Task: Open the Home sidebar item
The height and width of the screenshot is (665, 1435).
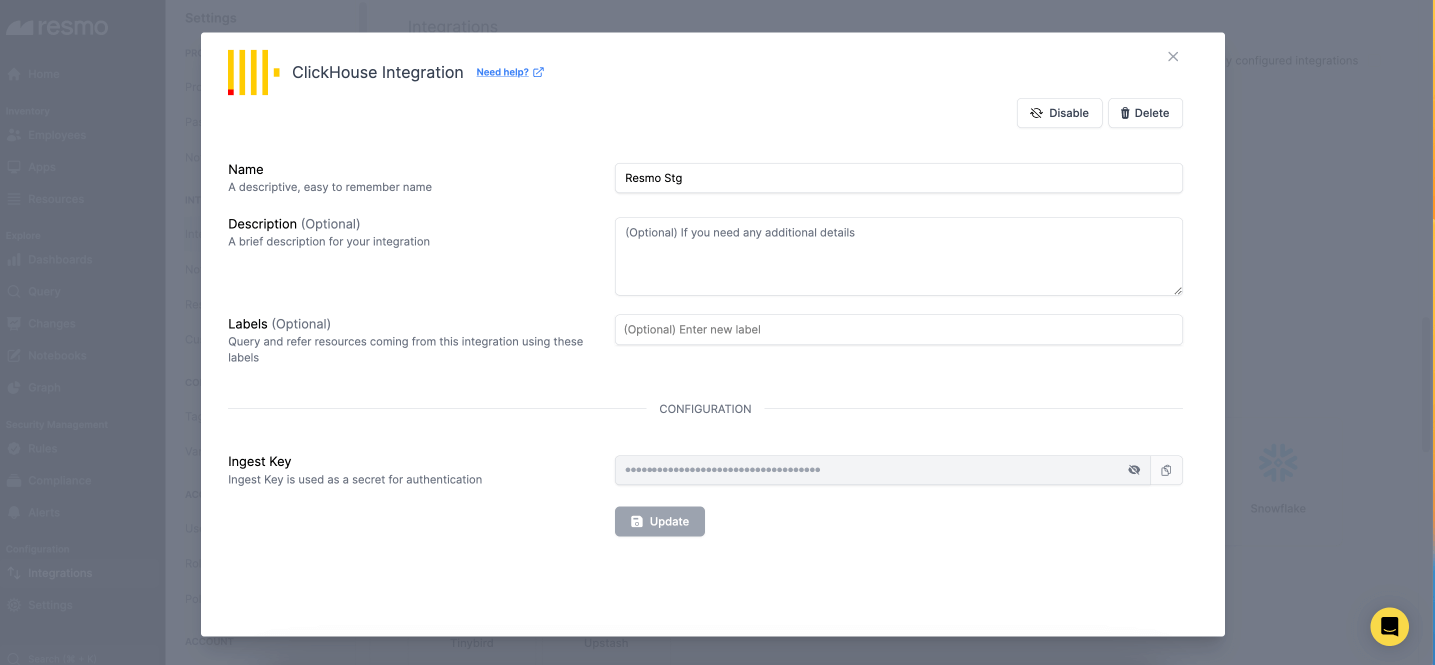Action: click(43, 75)
